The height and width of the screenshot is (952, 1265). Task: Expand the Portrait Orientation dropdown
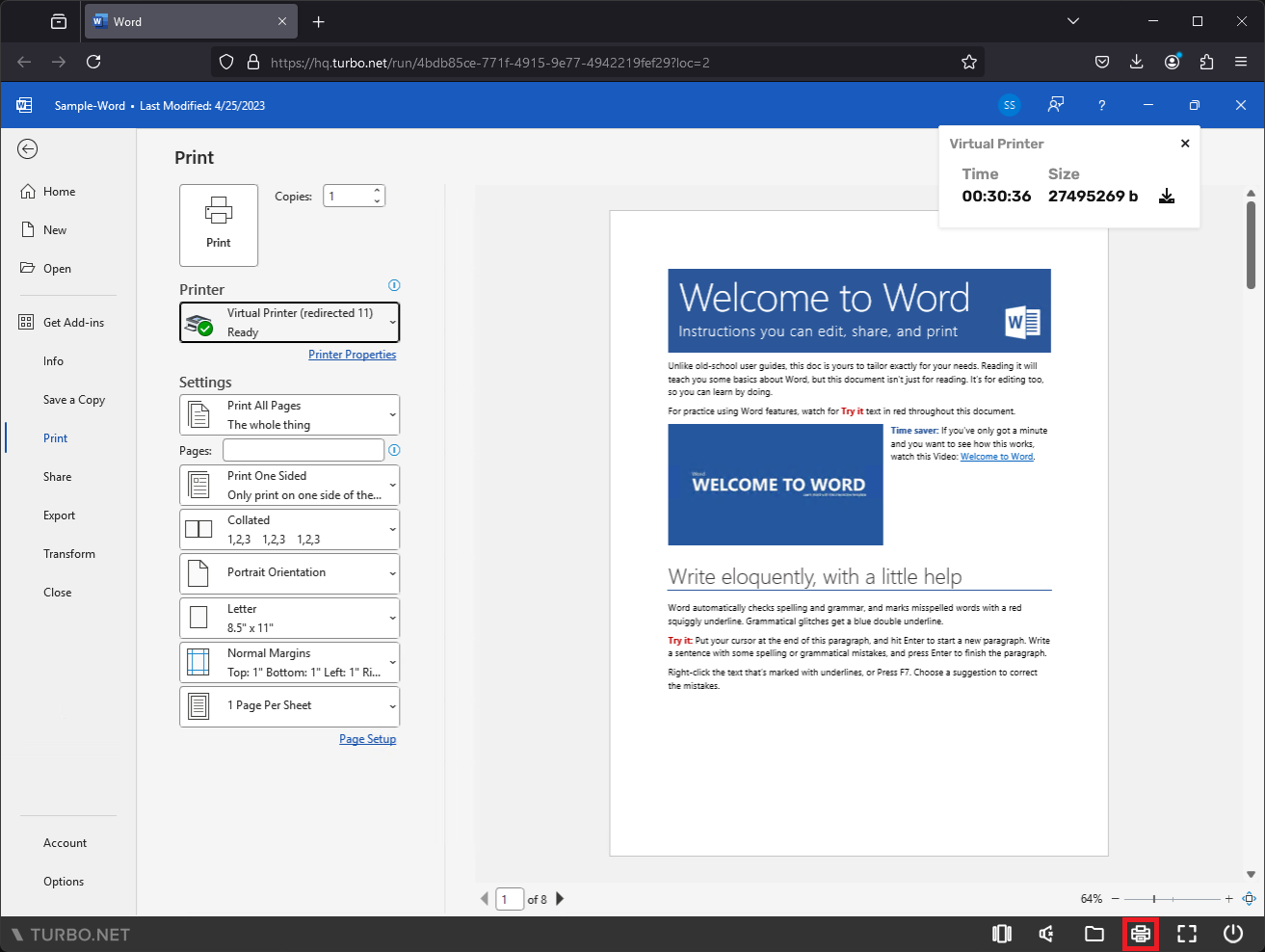coord(289,573)
